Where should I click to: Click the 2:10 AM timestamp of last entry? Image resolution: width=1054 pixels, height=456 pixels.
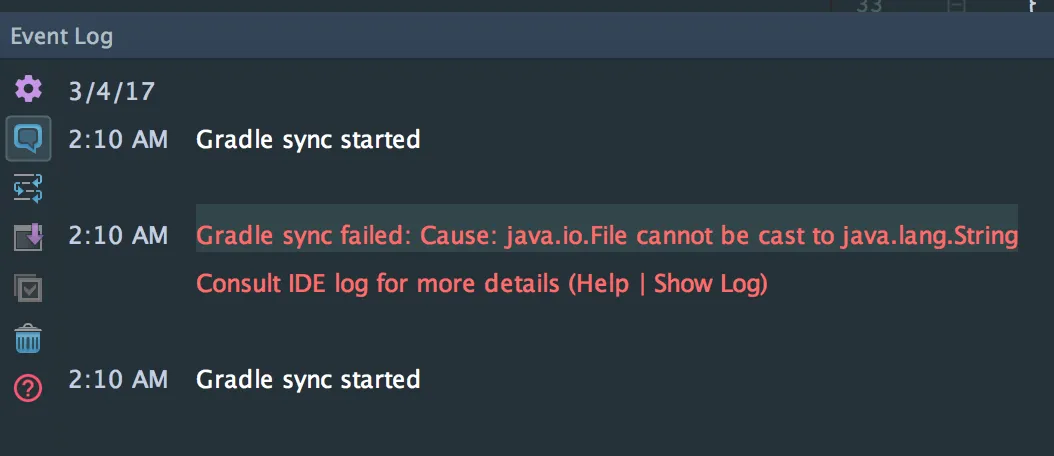(118, 379)
